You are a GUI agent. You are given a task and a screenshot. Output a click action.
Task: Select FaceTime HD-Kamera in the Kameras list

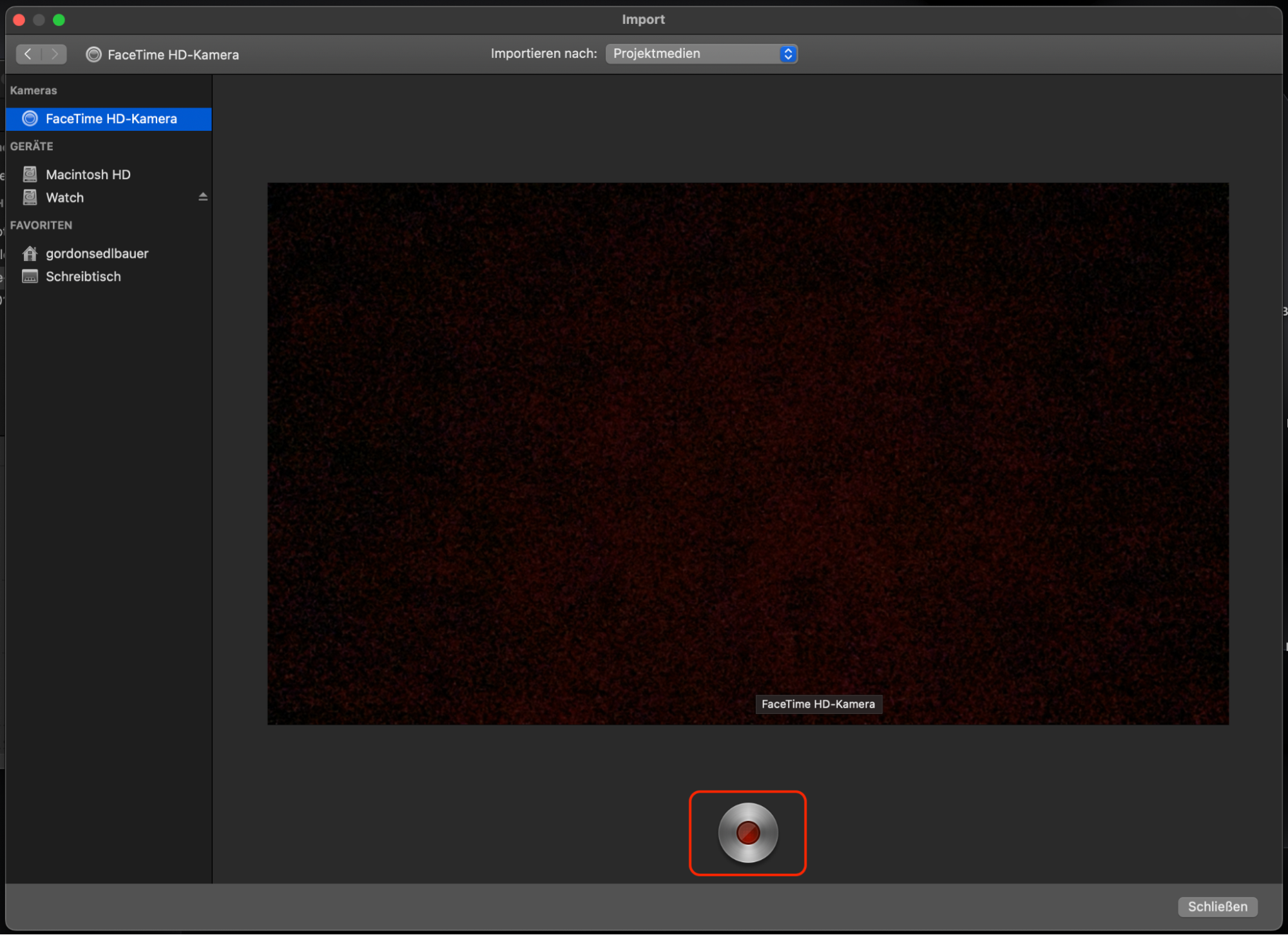pyautogui.click(x=108, y=119)
